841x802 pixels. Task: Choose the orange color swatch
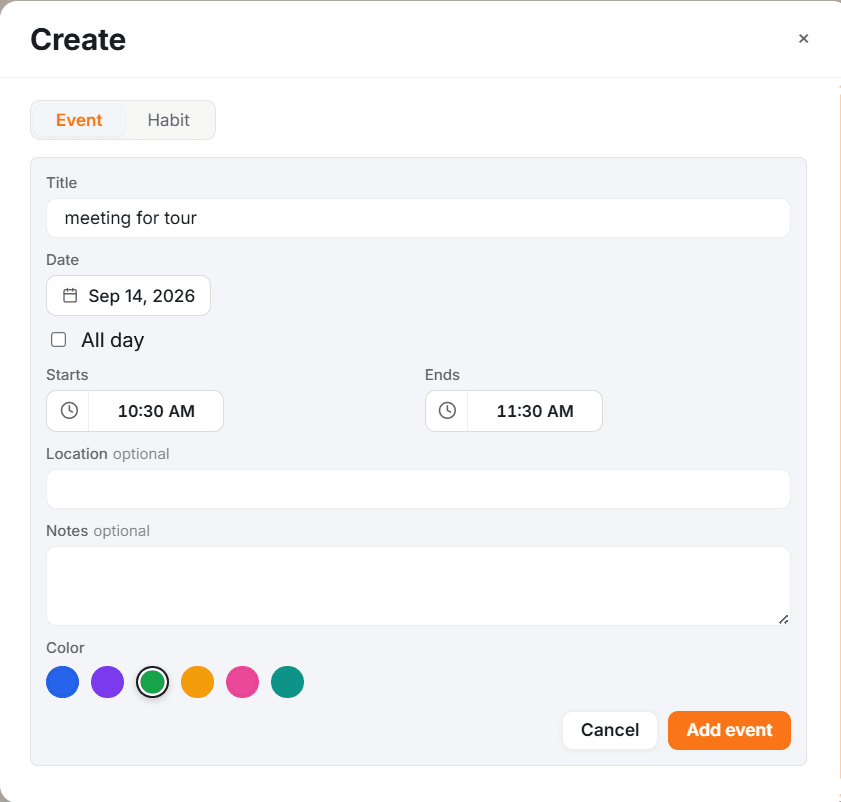(197, 682)
